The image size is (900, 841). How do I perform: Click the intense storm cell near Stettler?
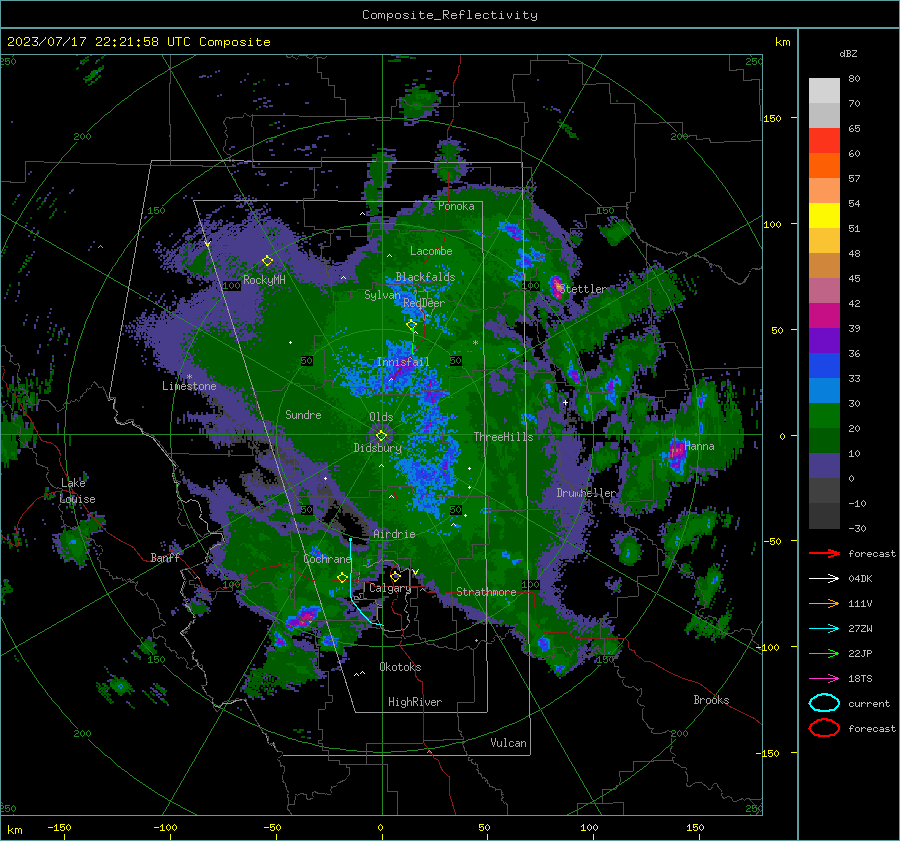pos(557,287)
